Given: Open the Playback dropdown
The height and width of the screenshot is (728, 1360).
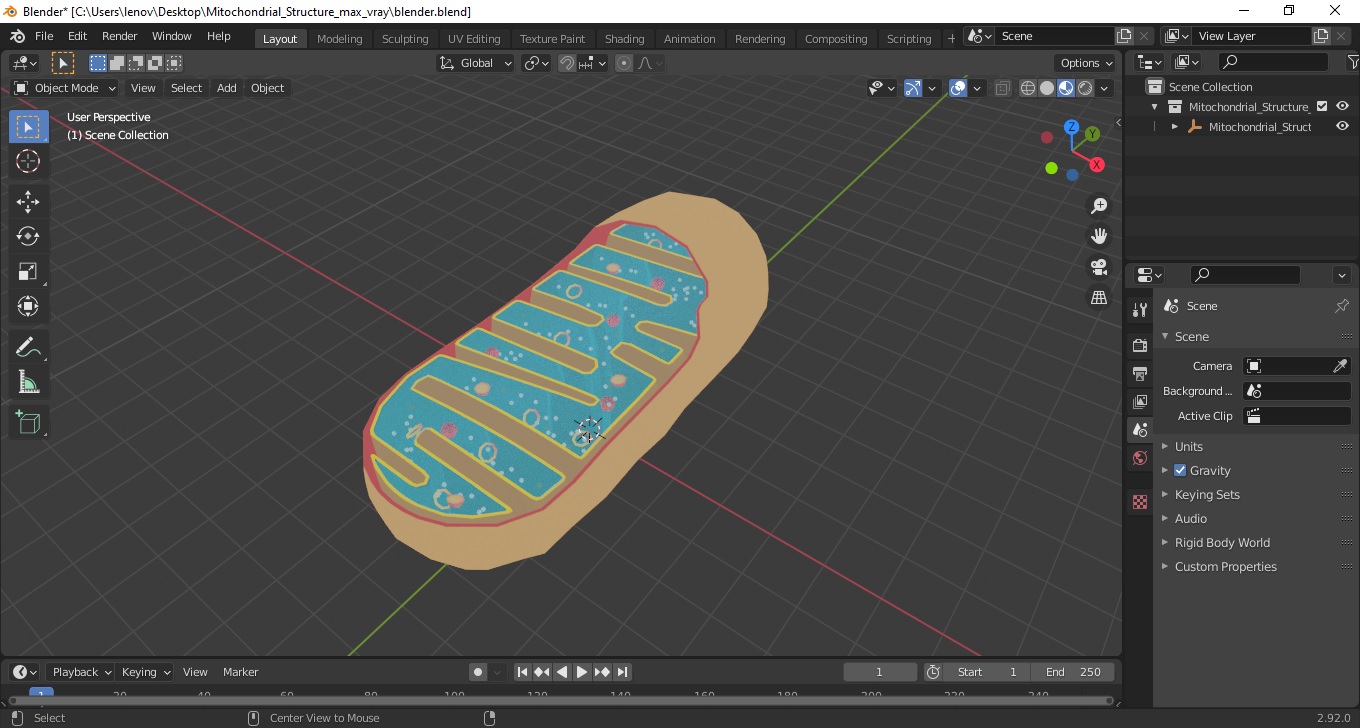Looking at the screenshot, I should coord(82,672).
